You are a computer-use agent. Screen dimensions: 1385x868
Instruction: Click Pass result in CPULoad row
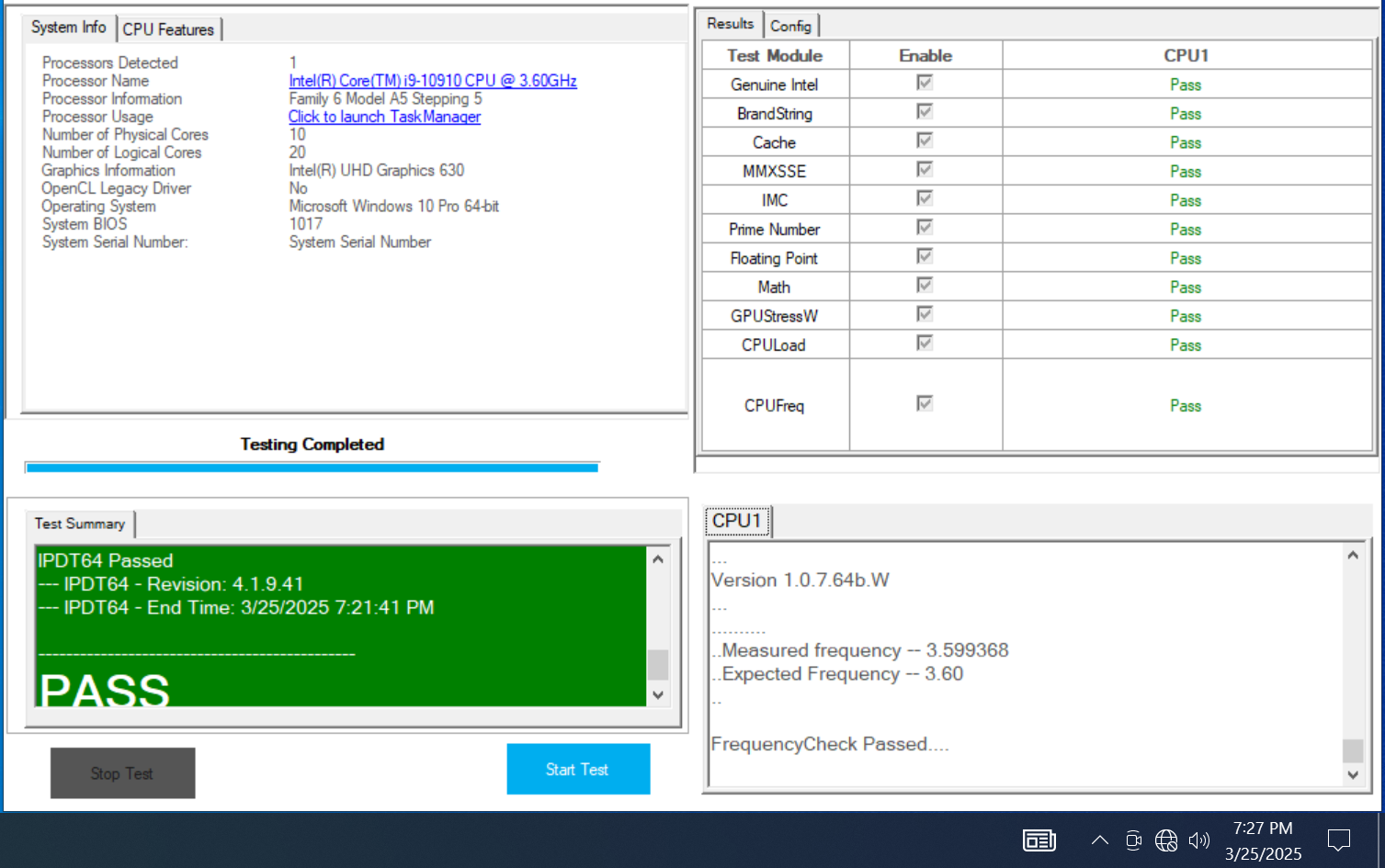(1186, 345)
